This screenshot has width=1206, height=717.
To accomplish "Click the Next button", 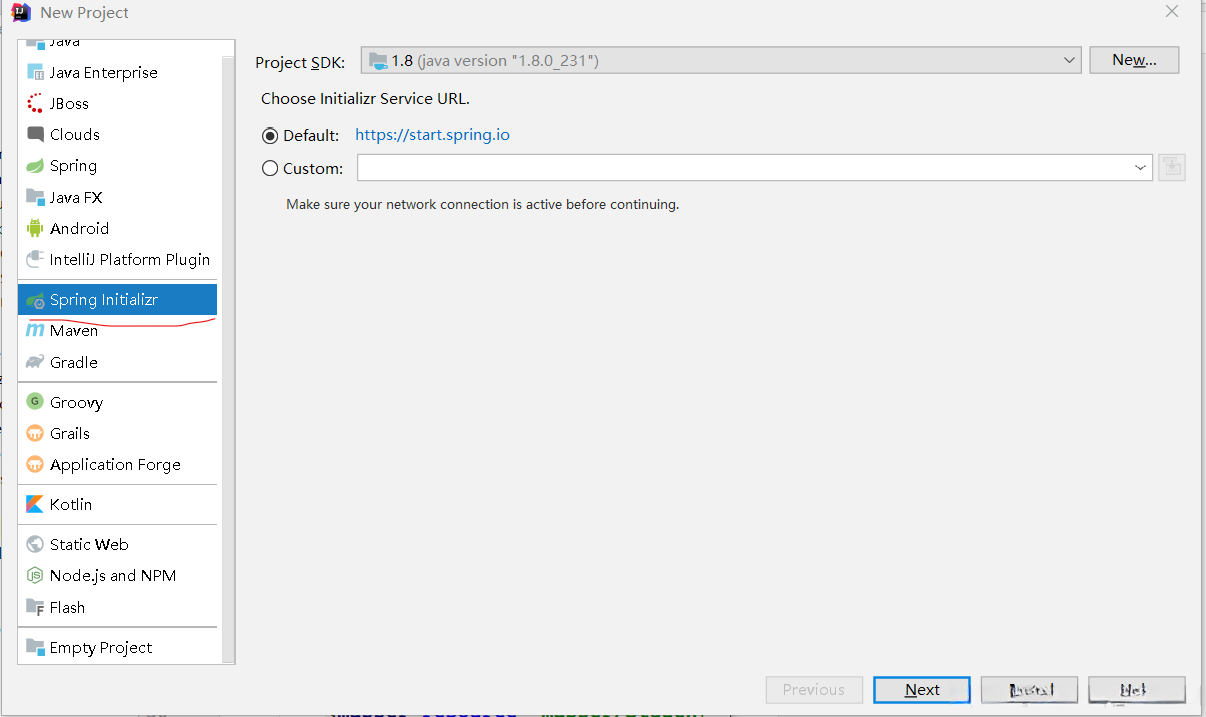I will tap(922, 690).
